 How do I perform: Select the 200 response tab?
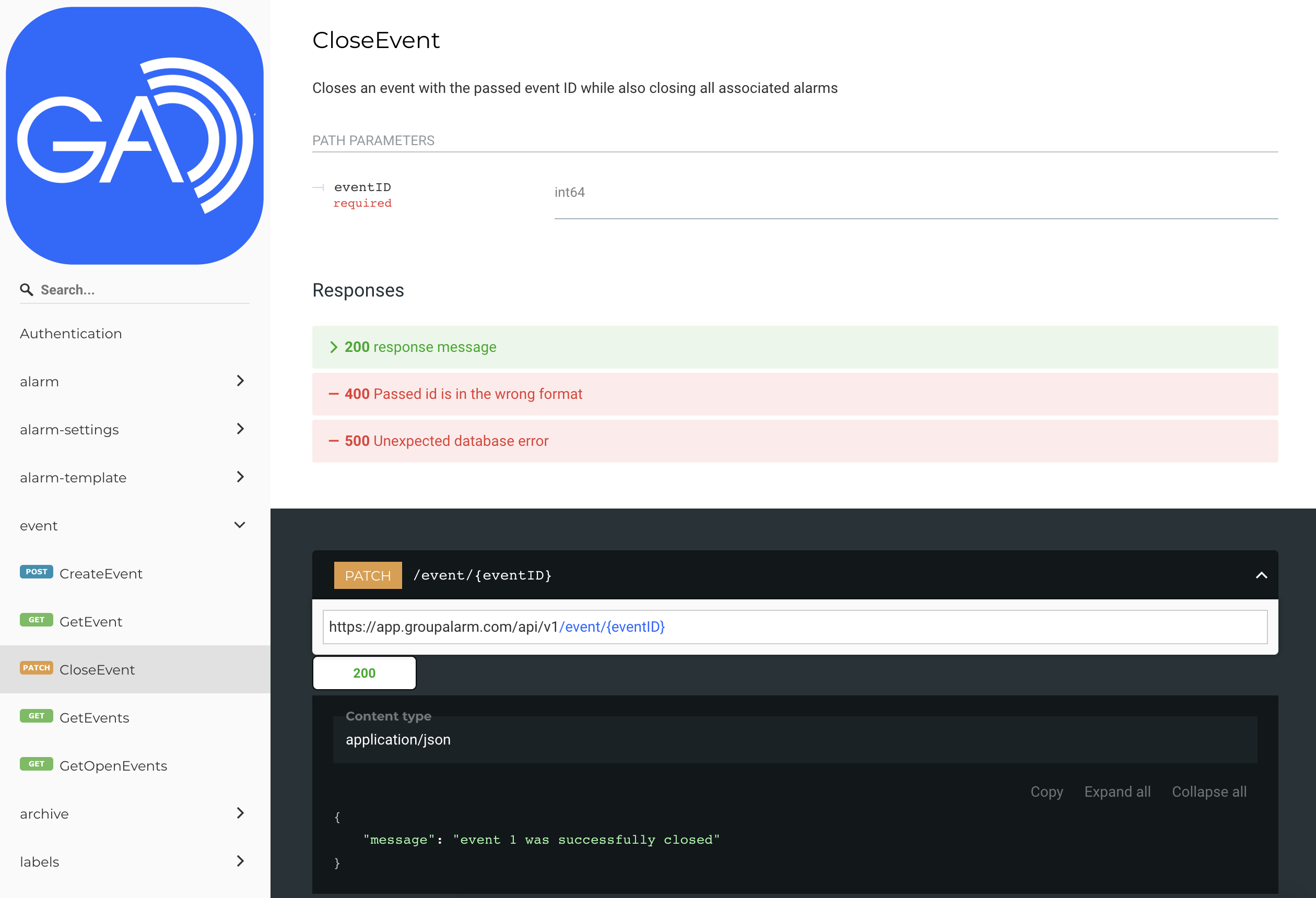point(364,673)
